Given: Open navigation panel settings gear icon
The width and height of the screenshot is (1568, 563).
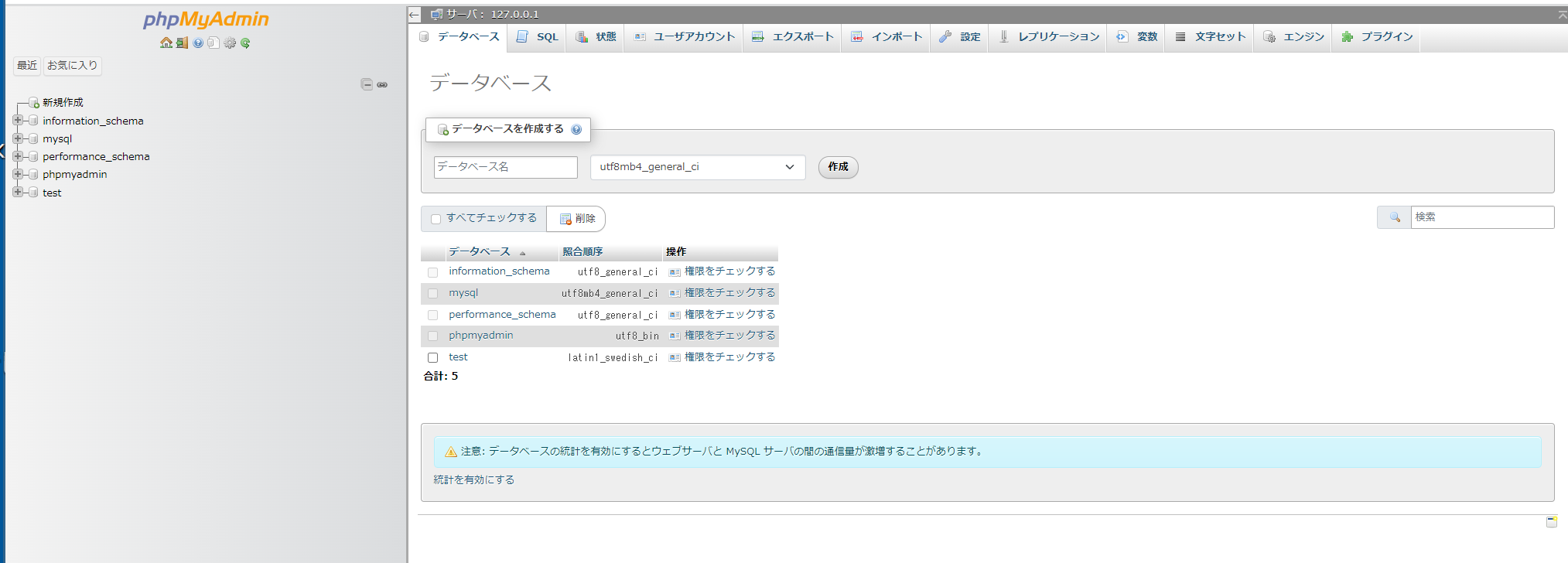Looking at the screenshot, I should (x=230, y=43).
